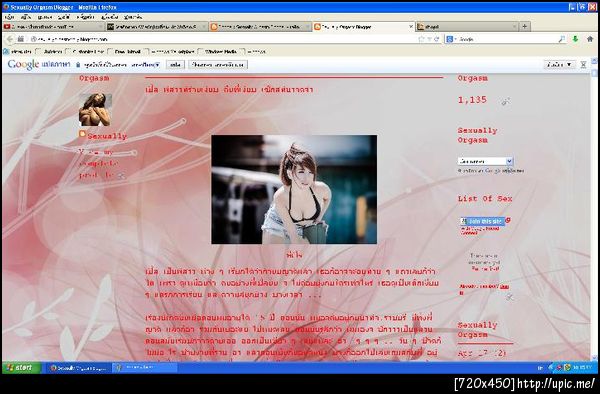Screen dimensions: 600x394
Task: Open the Free Hotmail bookmark
Action: pos(125,51)
